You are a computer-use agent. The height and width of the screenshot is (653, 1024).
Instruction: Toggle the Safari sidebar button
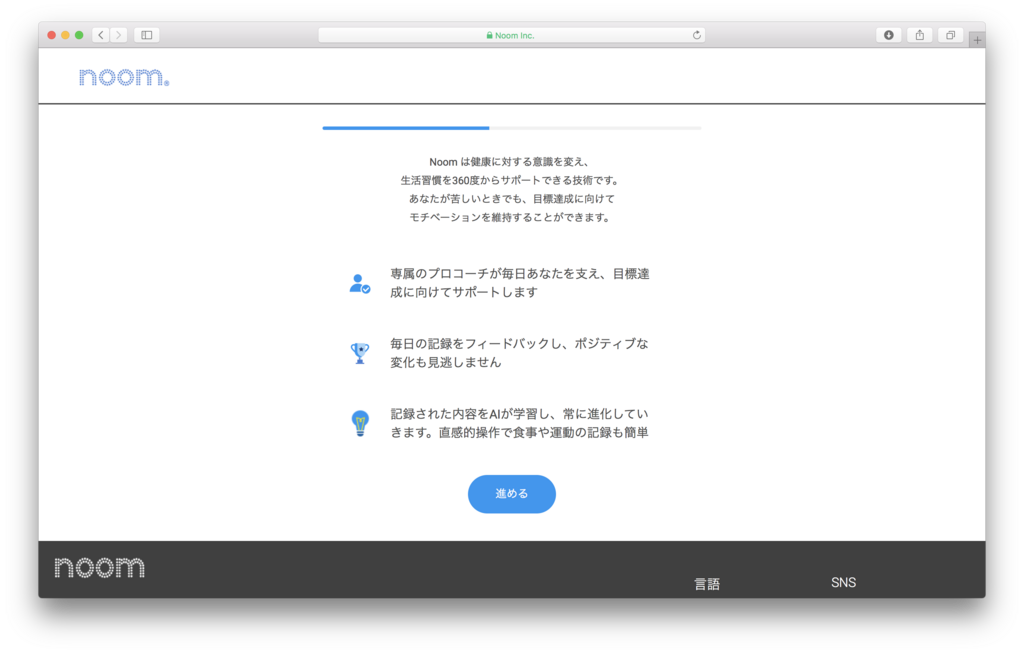147,35
